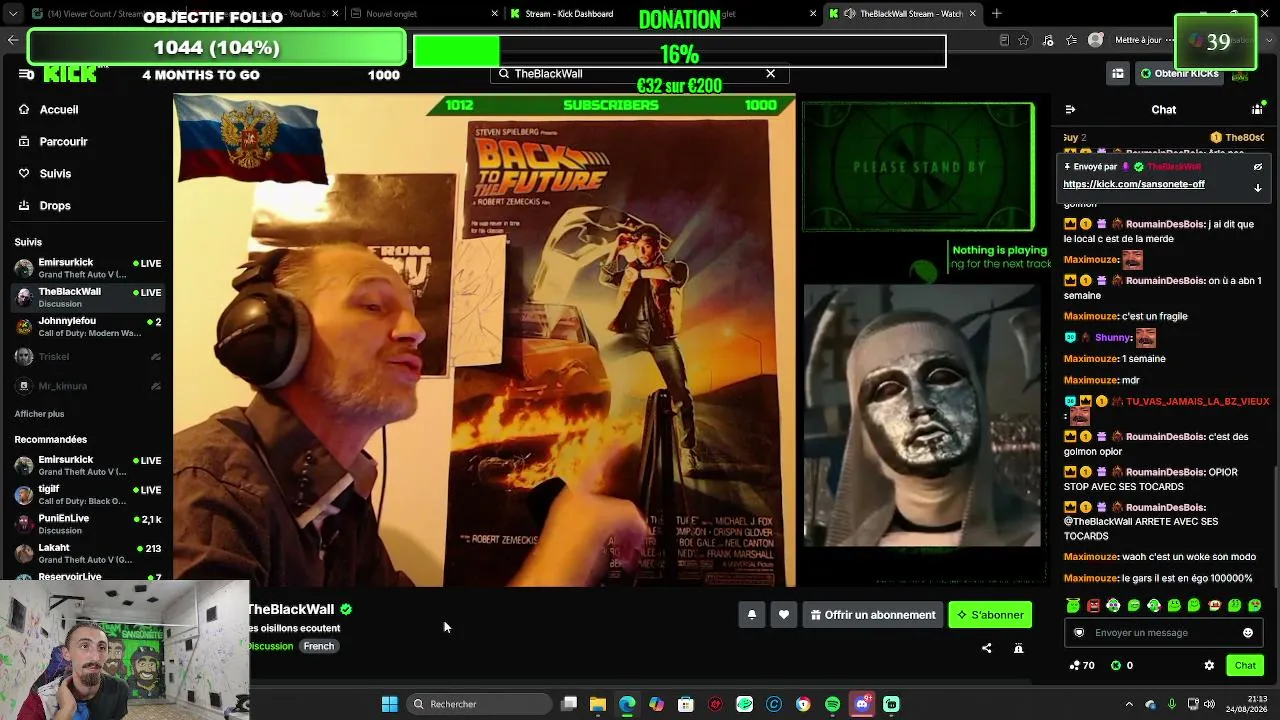
Task: Open offline Triskel channel
Action: click(87, 357)
